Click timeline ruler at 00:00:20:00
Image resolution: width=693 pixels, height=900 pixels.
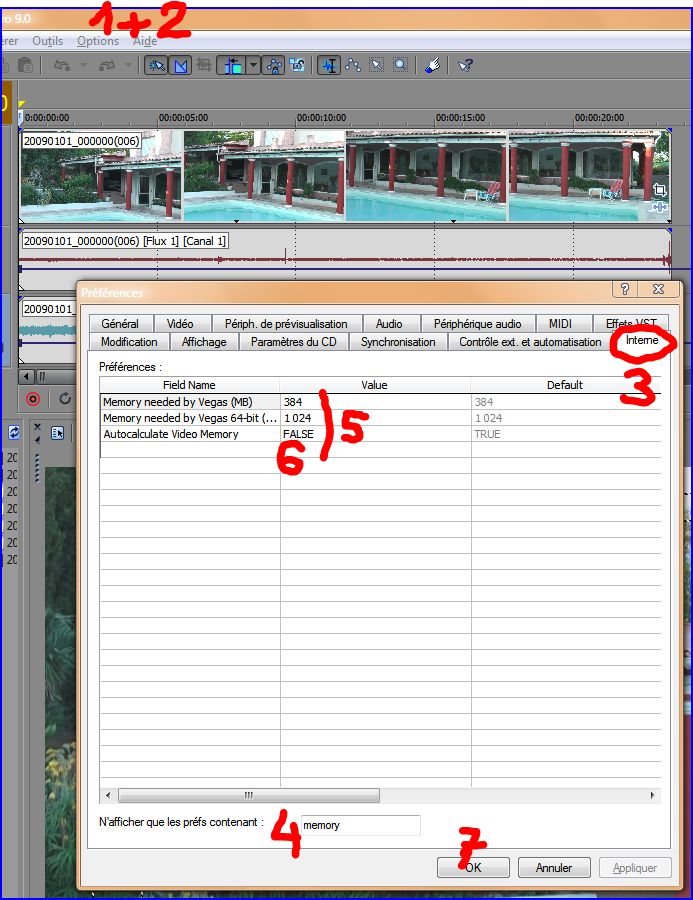pyautogui.click(x=599, y=118)
